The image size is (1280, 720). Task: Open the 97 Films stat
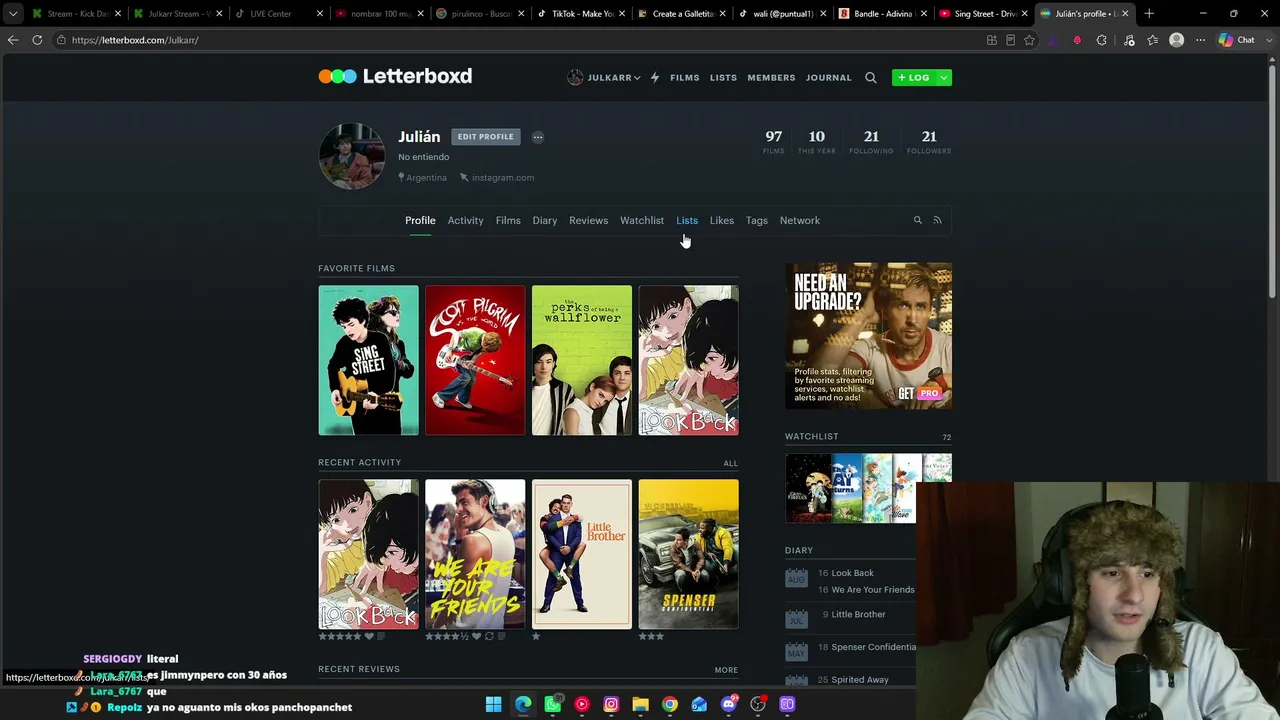pos(774,141)
